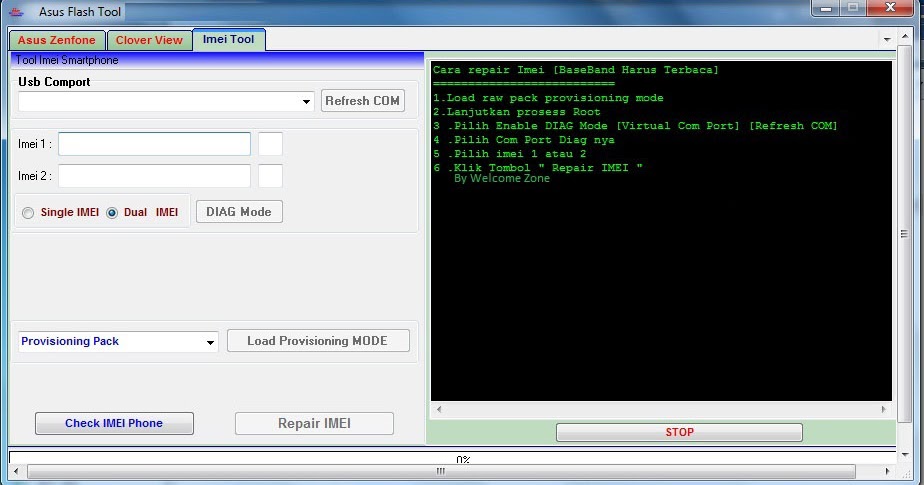Click the bottom scrollbar right arrow
The height and width of the screenshot is (485, 924).
coord(887,471)
